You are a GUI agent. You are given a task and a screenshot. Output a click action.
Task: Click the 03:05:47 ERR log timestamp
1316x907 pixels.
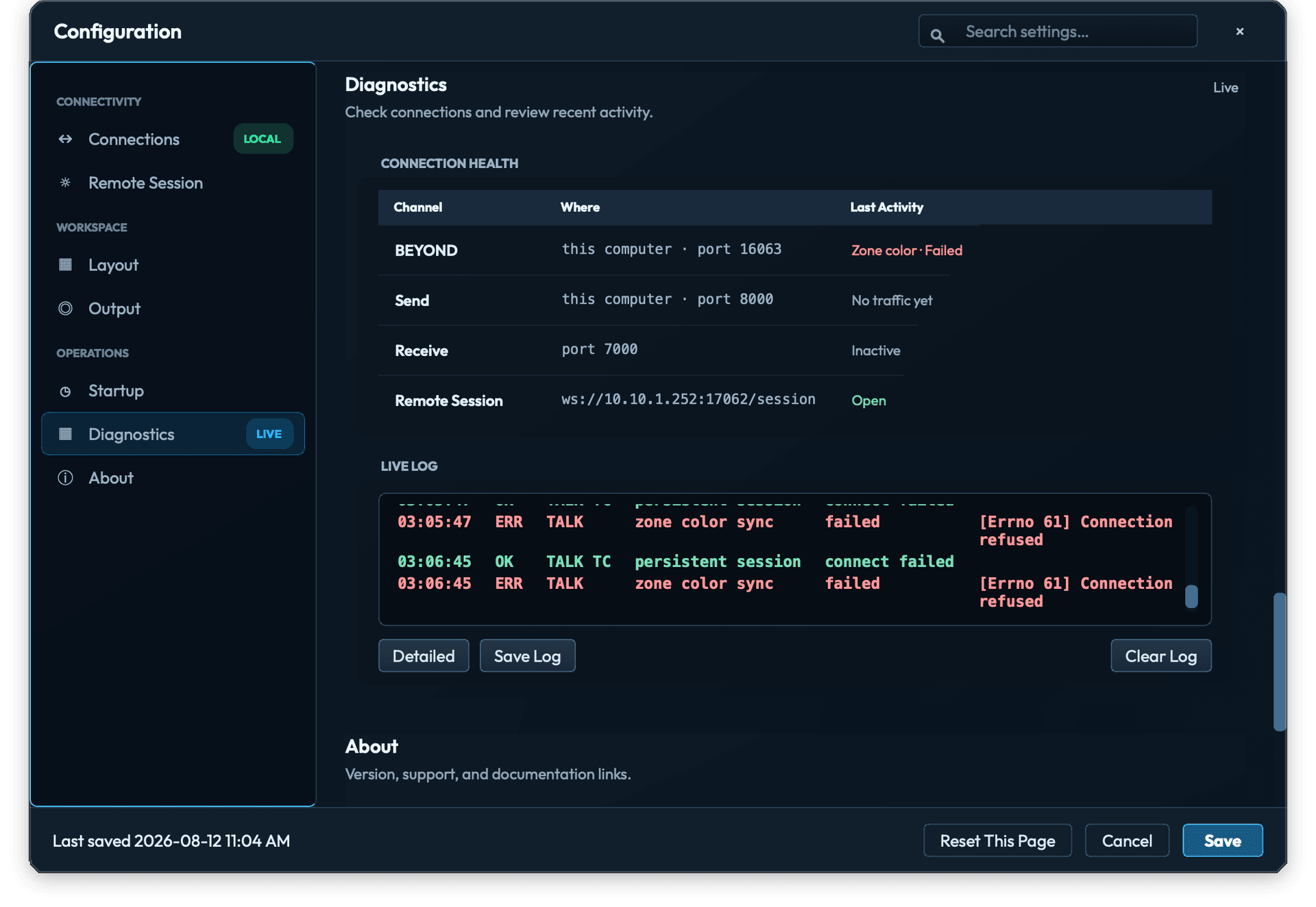(x=434, y=522)
